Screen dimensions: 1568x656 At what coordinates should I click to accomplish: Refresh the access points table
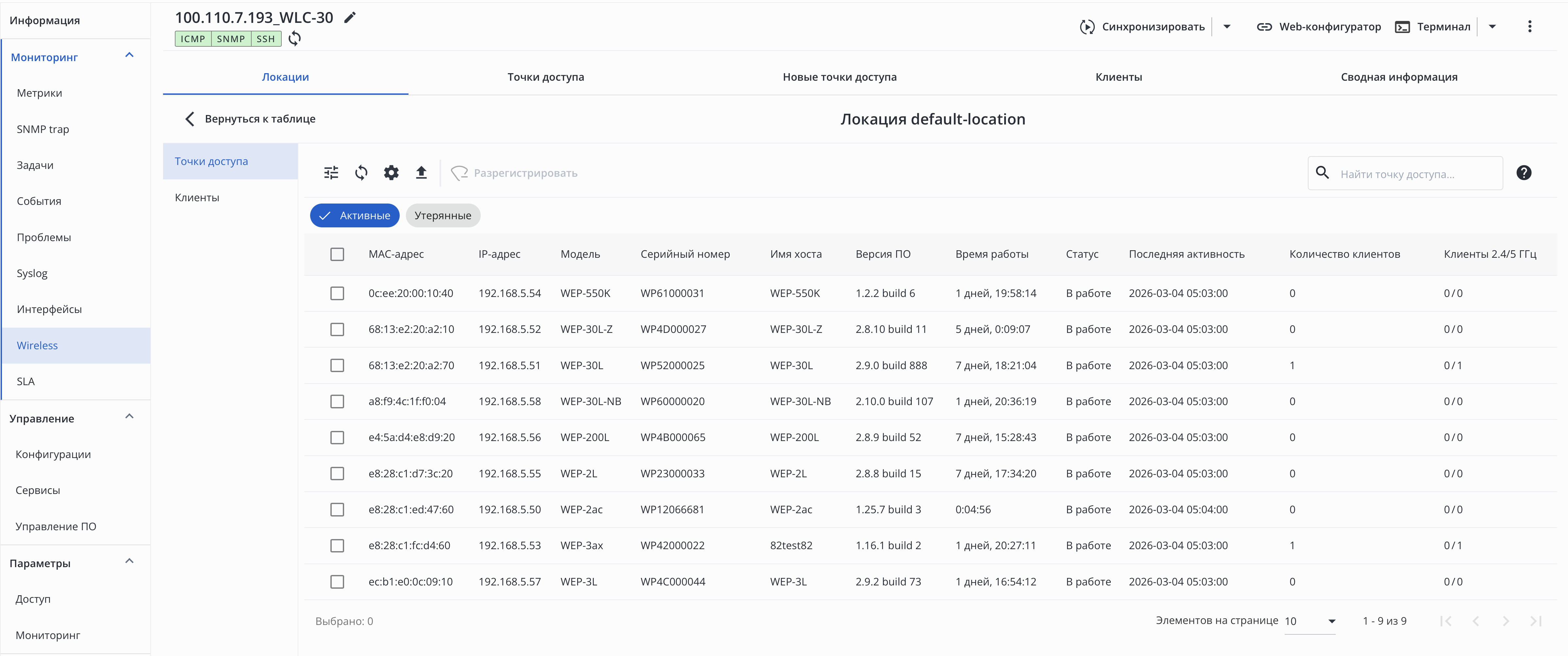361,173
